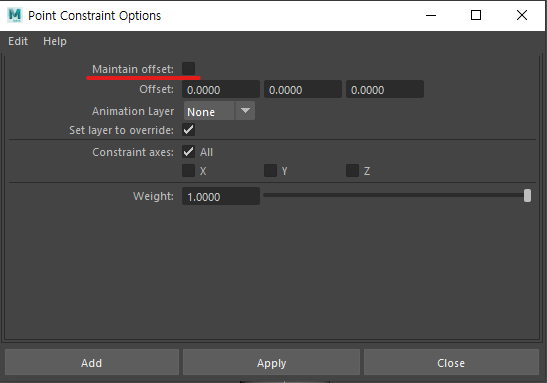The height and width of the screenshot is (383, 547).
Task: Enable the Maintain offset checkbox
Action: [x=188, y=68]
